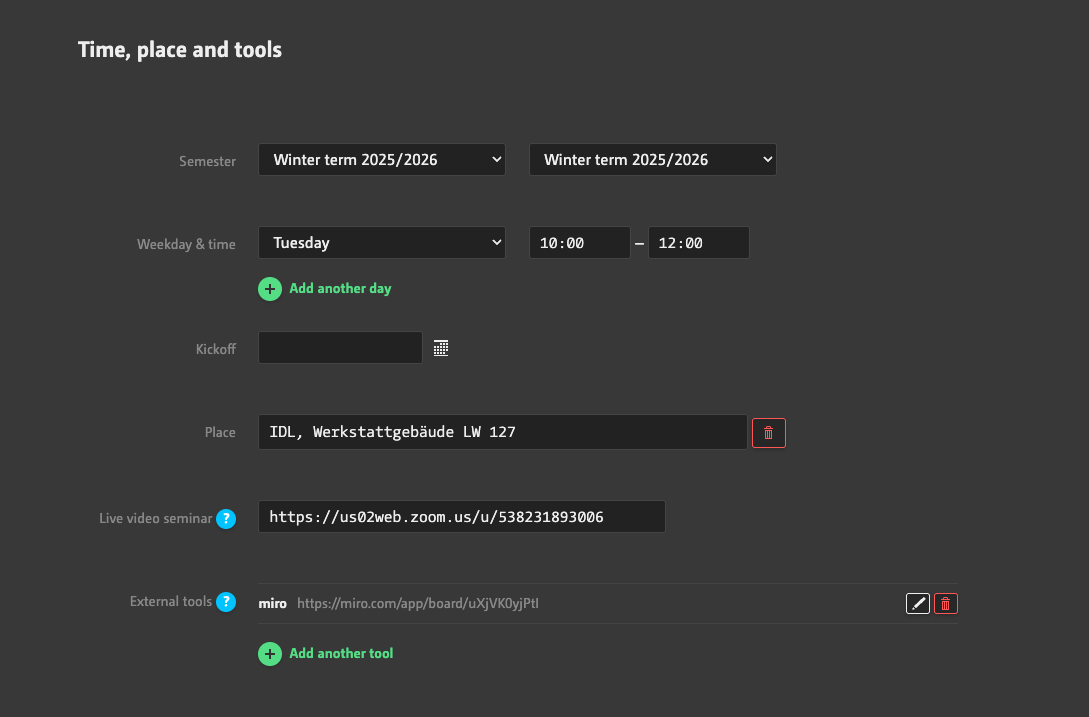Click the 10:00 start time field
The width and height of the screenshot is (1089, 717).
tap(580, 242)
